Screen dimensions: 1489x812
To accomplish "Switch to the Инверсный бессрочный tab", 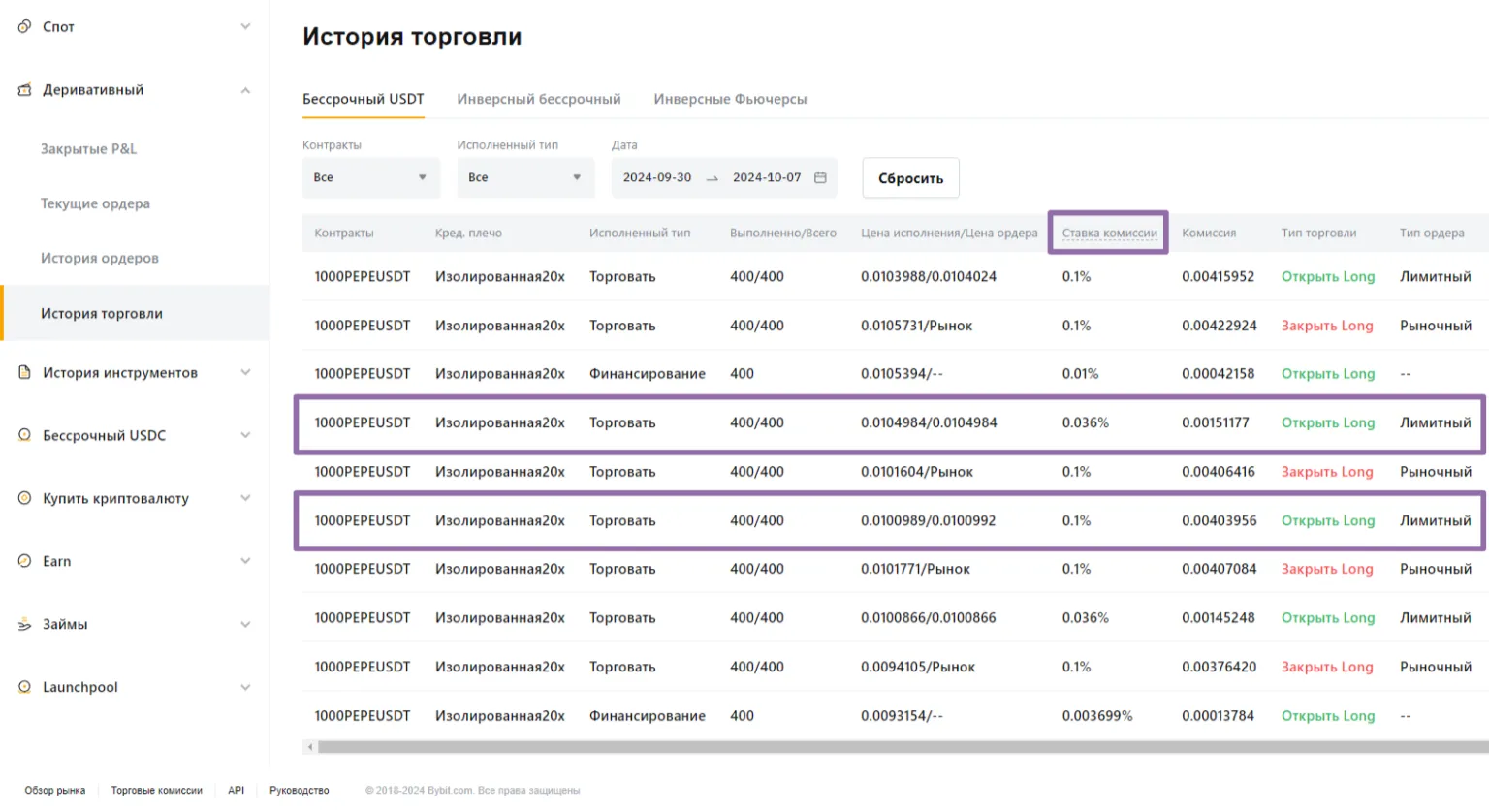I will (x=539, y=98).
